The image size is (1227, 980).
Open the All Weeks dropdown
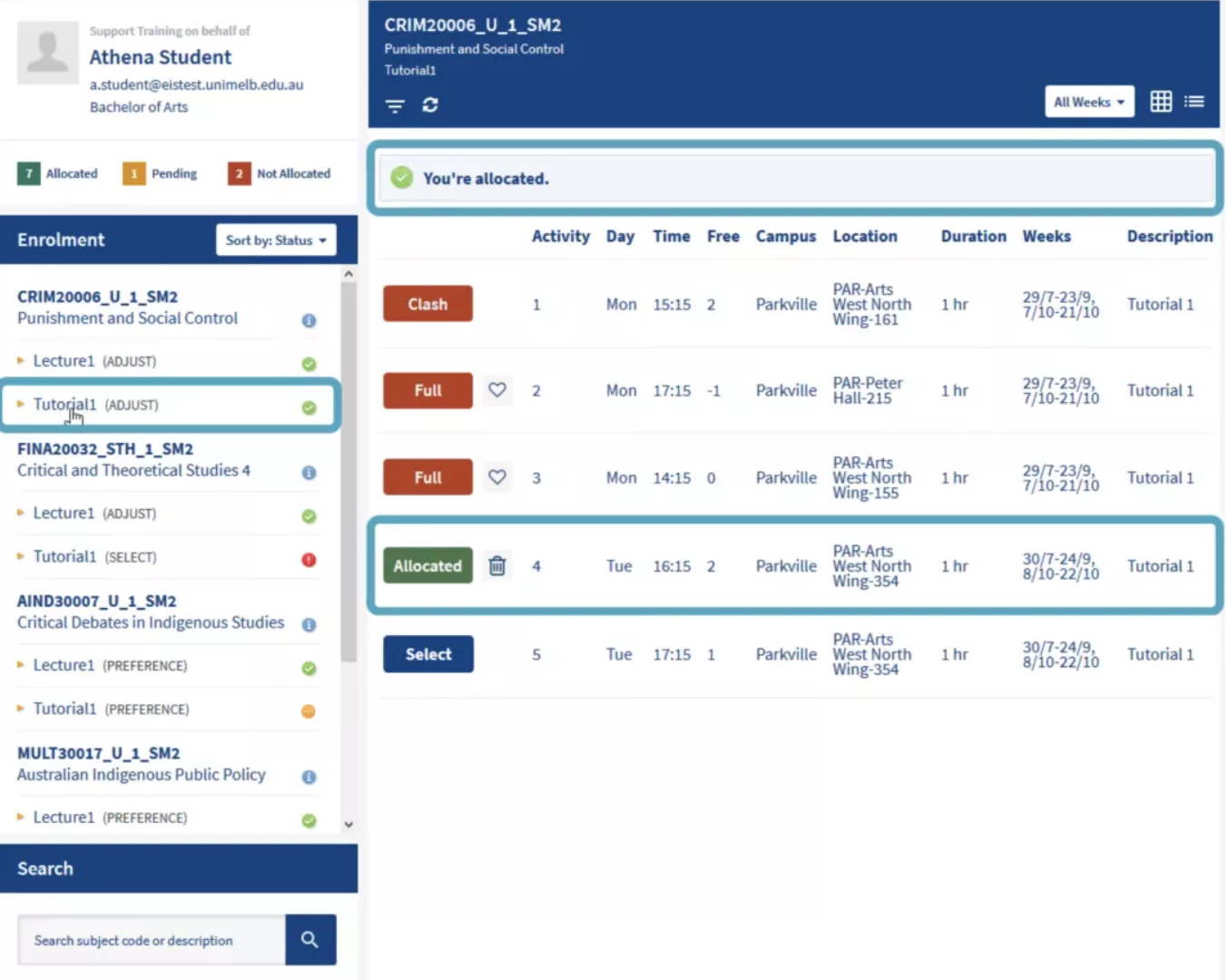tap(1088, 101)
